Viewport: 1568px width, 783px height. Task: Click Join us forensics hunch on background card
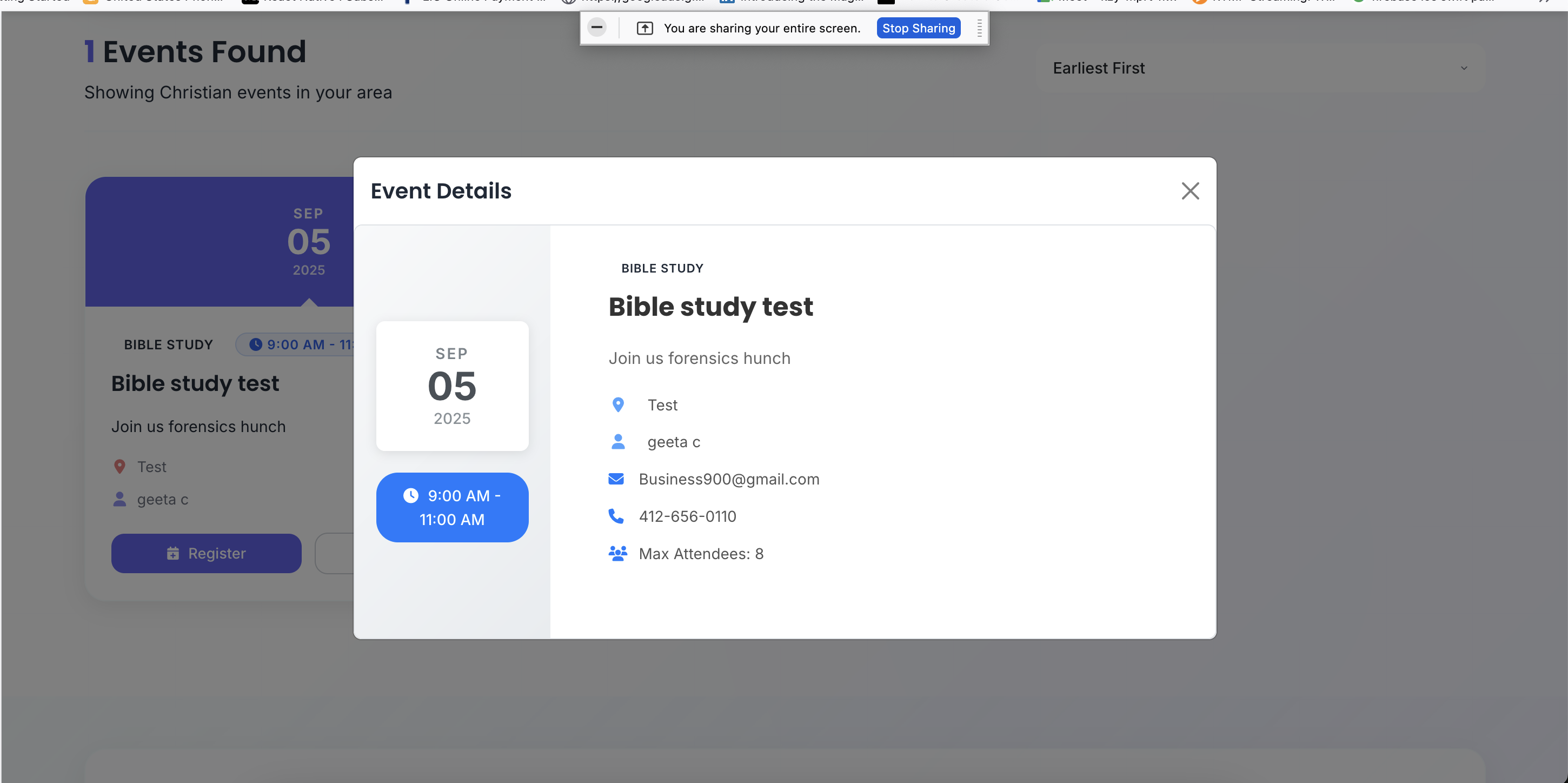point(198,427)
